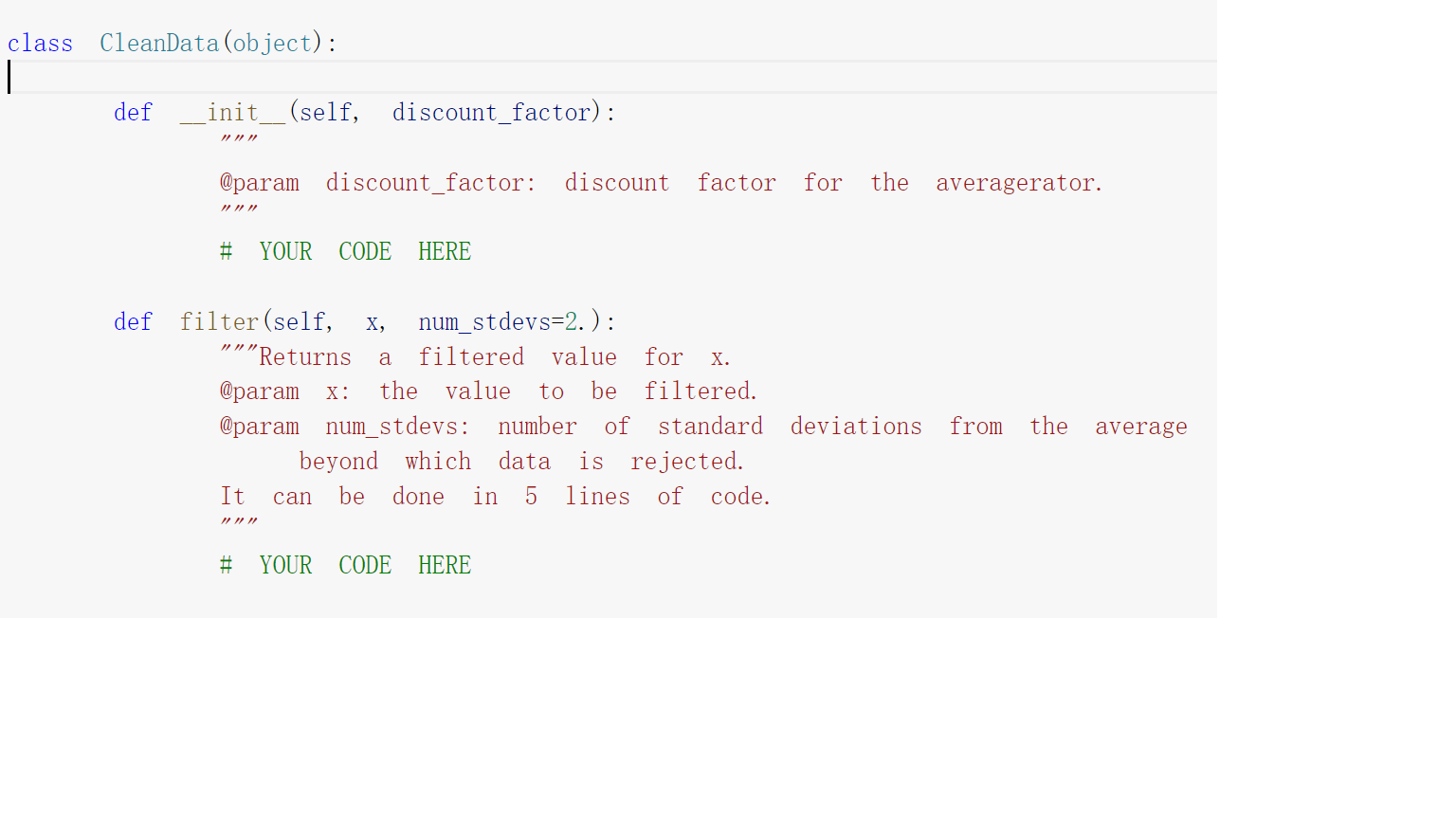Screen dimensions: 1456x819
Task: Select the CleanData class name
Action: click(159, 43)
